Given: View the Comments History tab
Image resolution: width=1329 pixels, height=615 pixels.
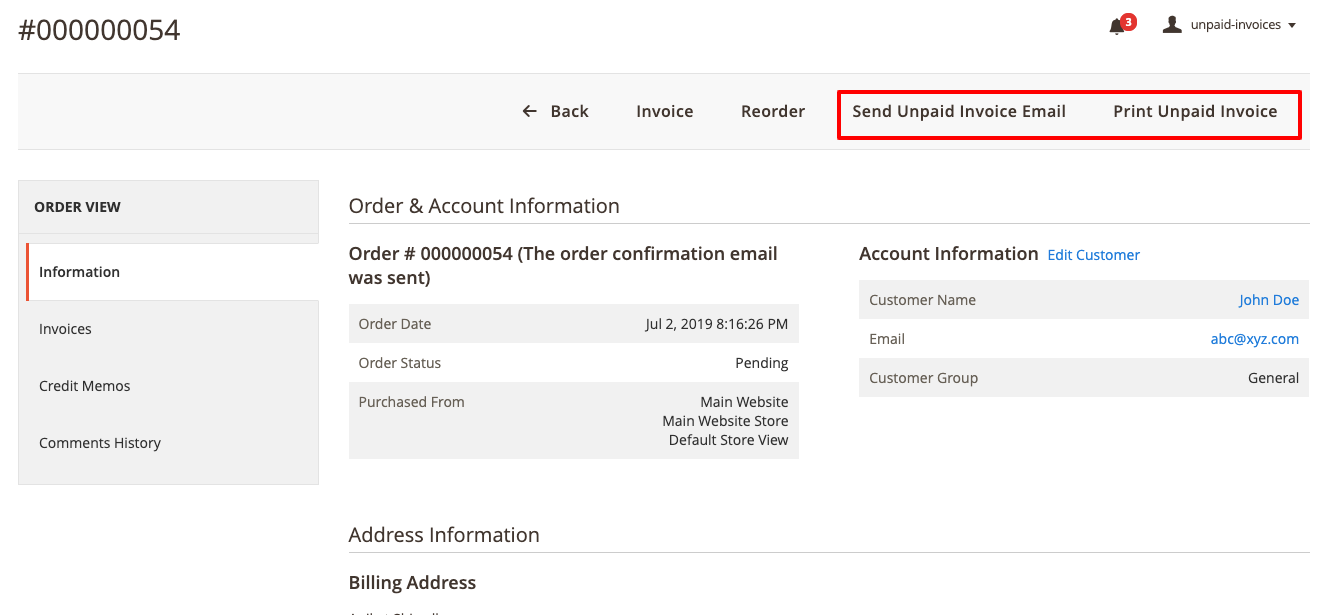Looking at the screenshot, I should click(x=100, y=442).
